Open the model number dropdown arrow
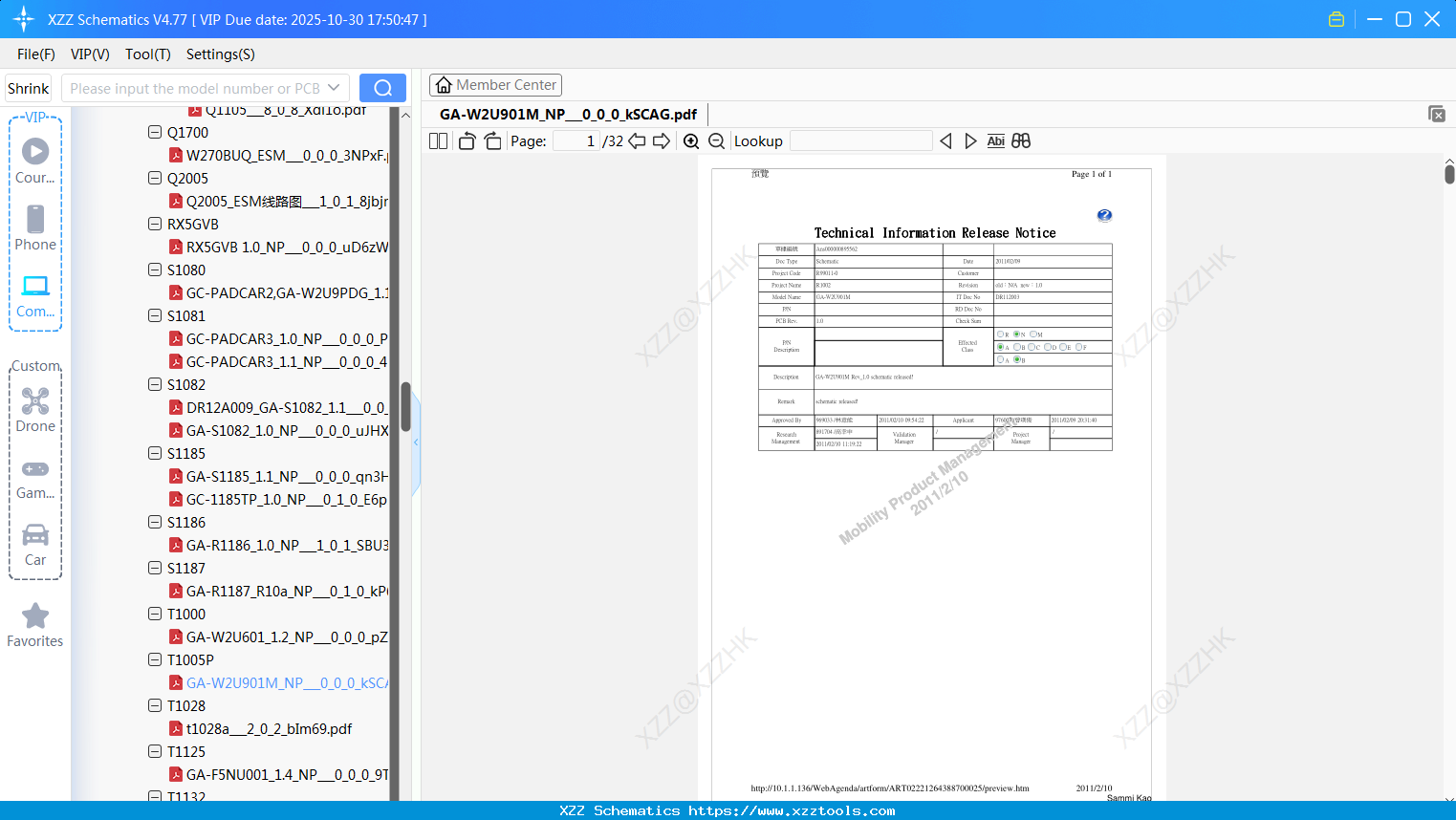This screenshot has width=1456, height=820. point(334,88)
